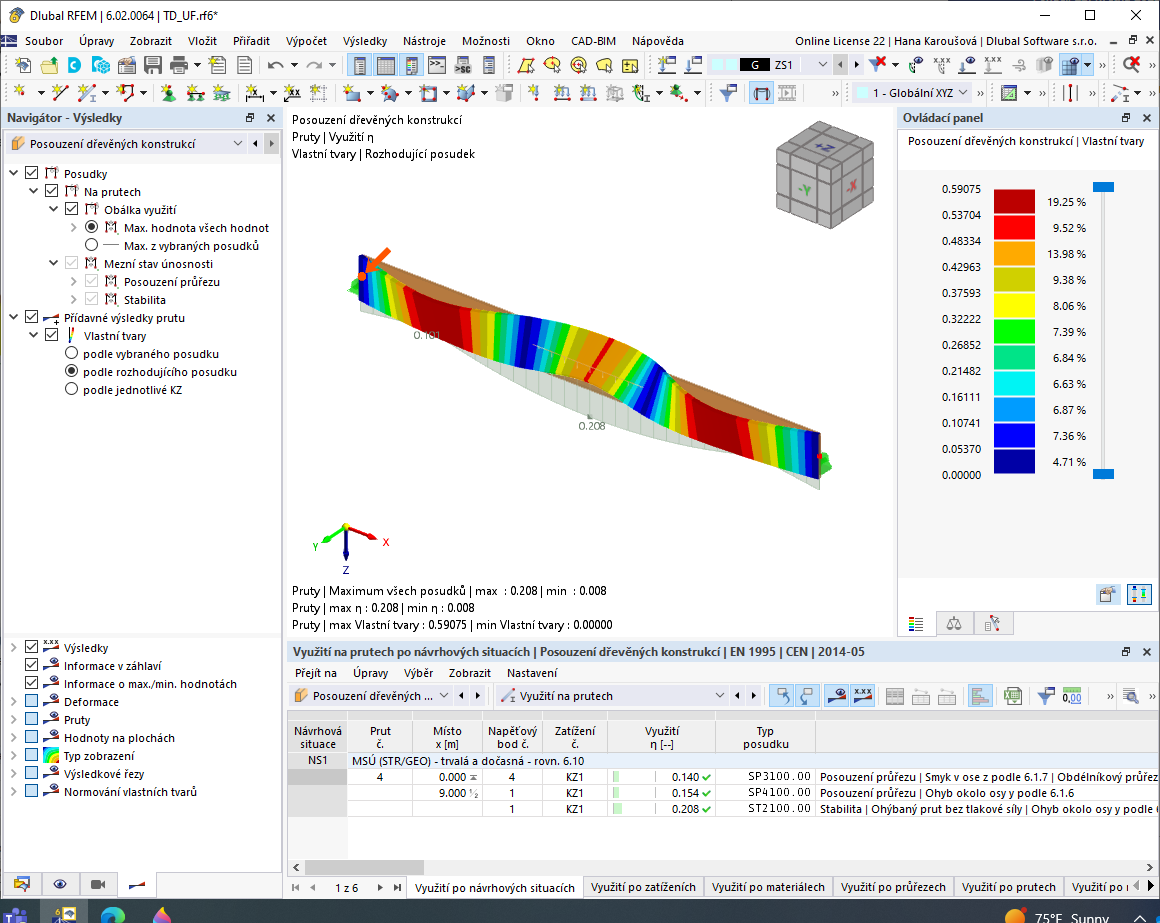This screenshot has width=1160, height=923.
Task: Click the table search magnifier icon
Action: tap(1130, 696)
